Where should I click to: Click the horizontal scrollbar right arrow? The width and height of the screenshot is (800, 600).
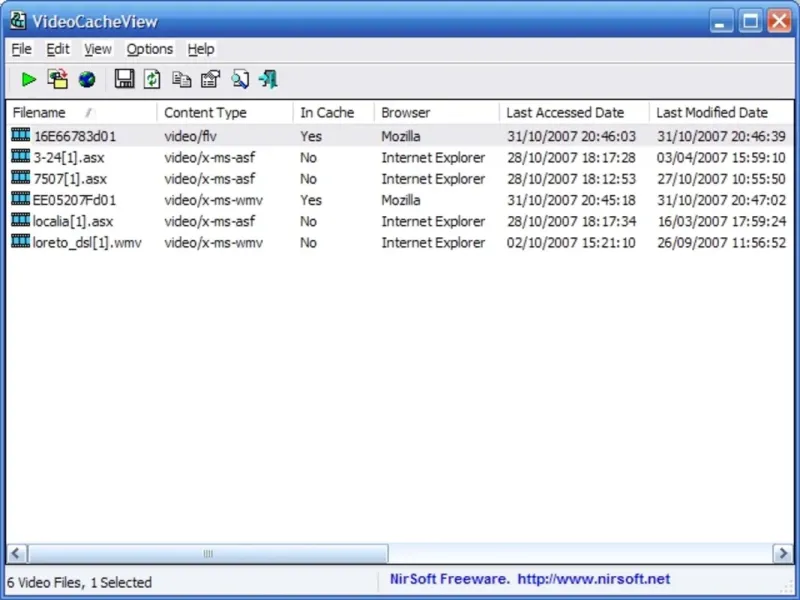click(783, 554)
